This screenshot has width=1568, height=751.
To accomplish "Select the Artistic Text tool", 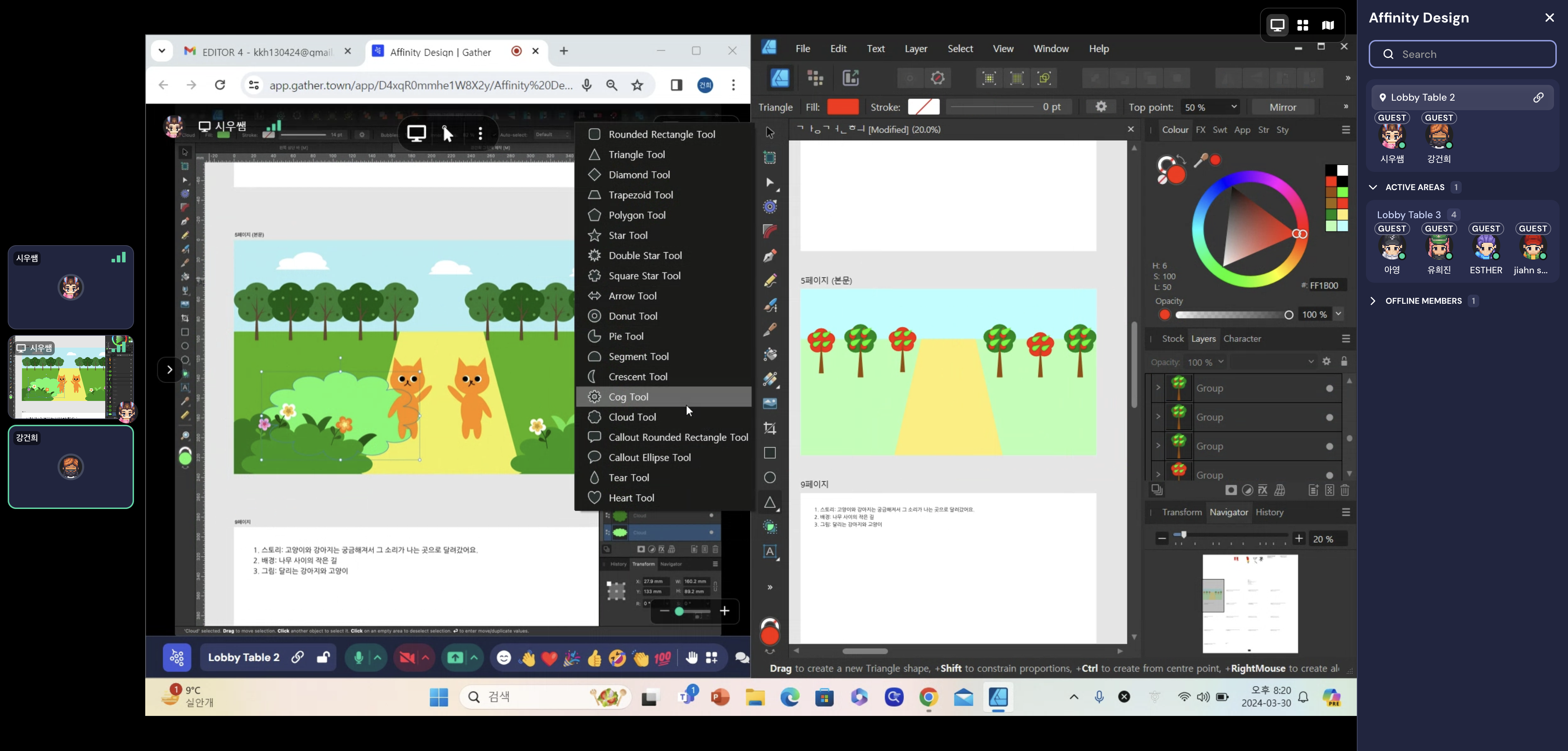I will pos(770,552).
